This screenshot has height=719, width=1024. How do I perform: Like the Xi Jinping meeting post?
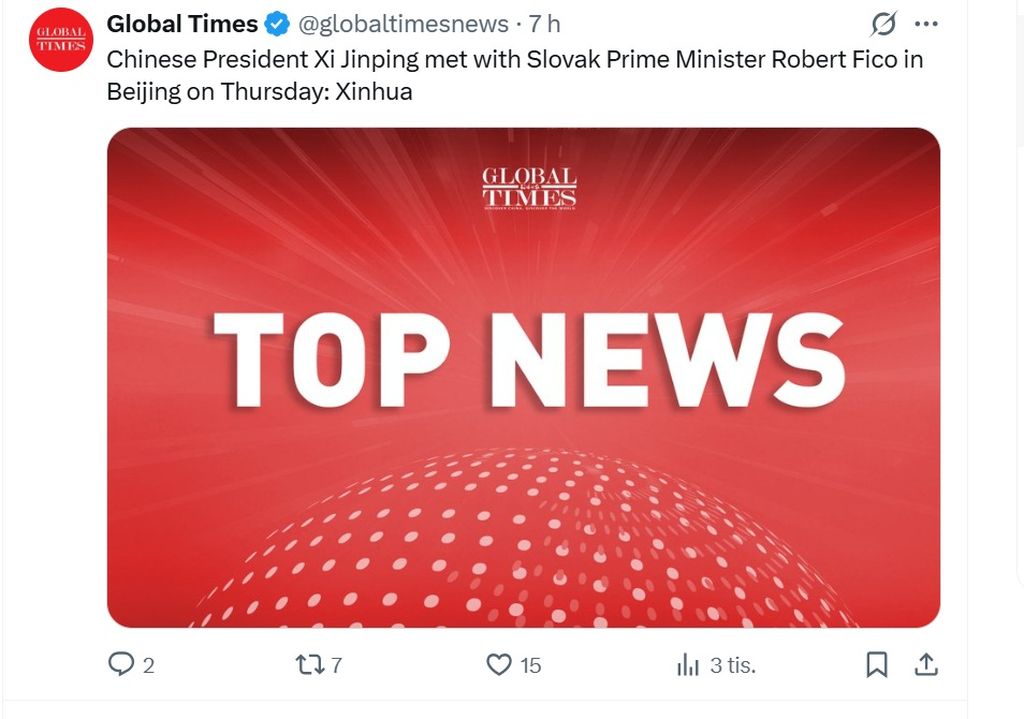[498, 664]
